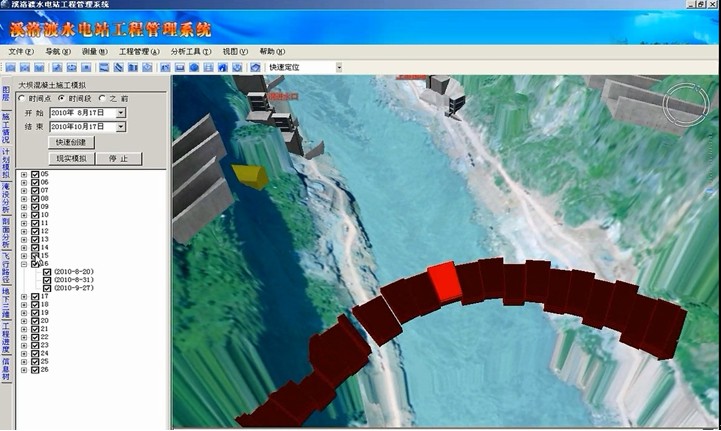
Task: Open the 开始 date dropdown arrow
Action: coord(120,113)
